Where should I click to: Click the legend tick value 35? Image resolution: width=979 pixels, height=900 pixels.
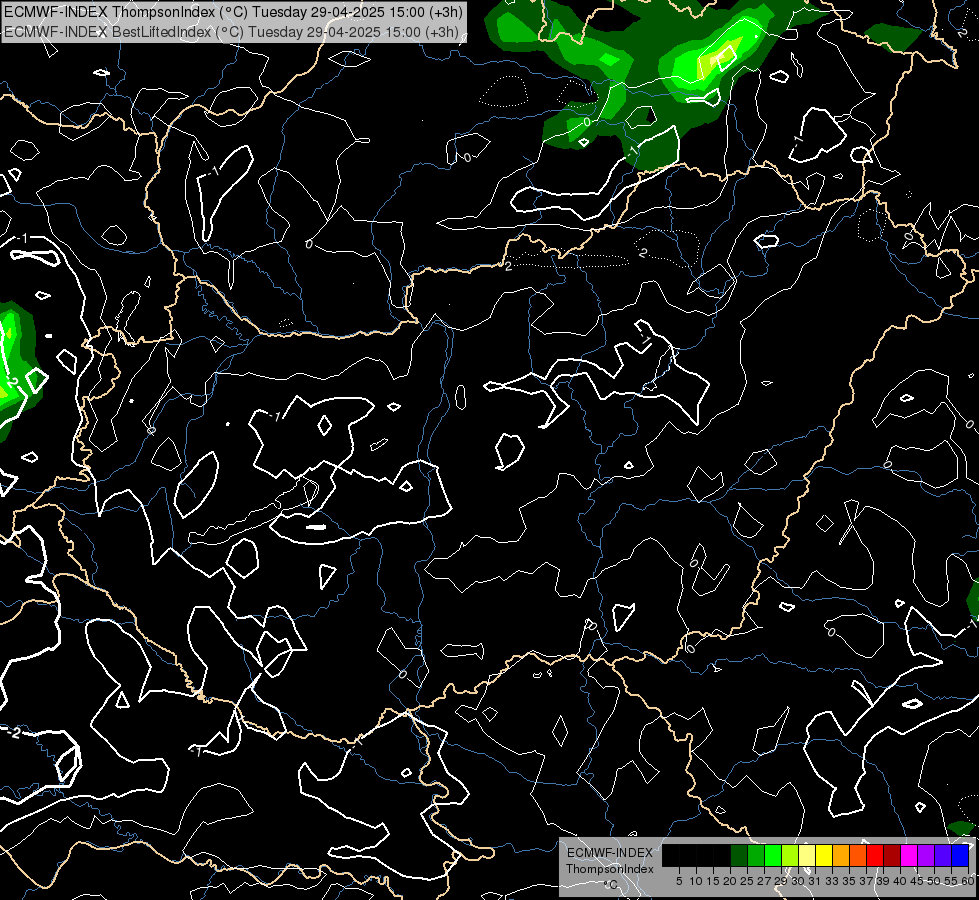coord(849,881)
